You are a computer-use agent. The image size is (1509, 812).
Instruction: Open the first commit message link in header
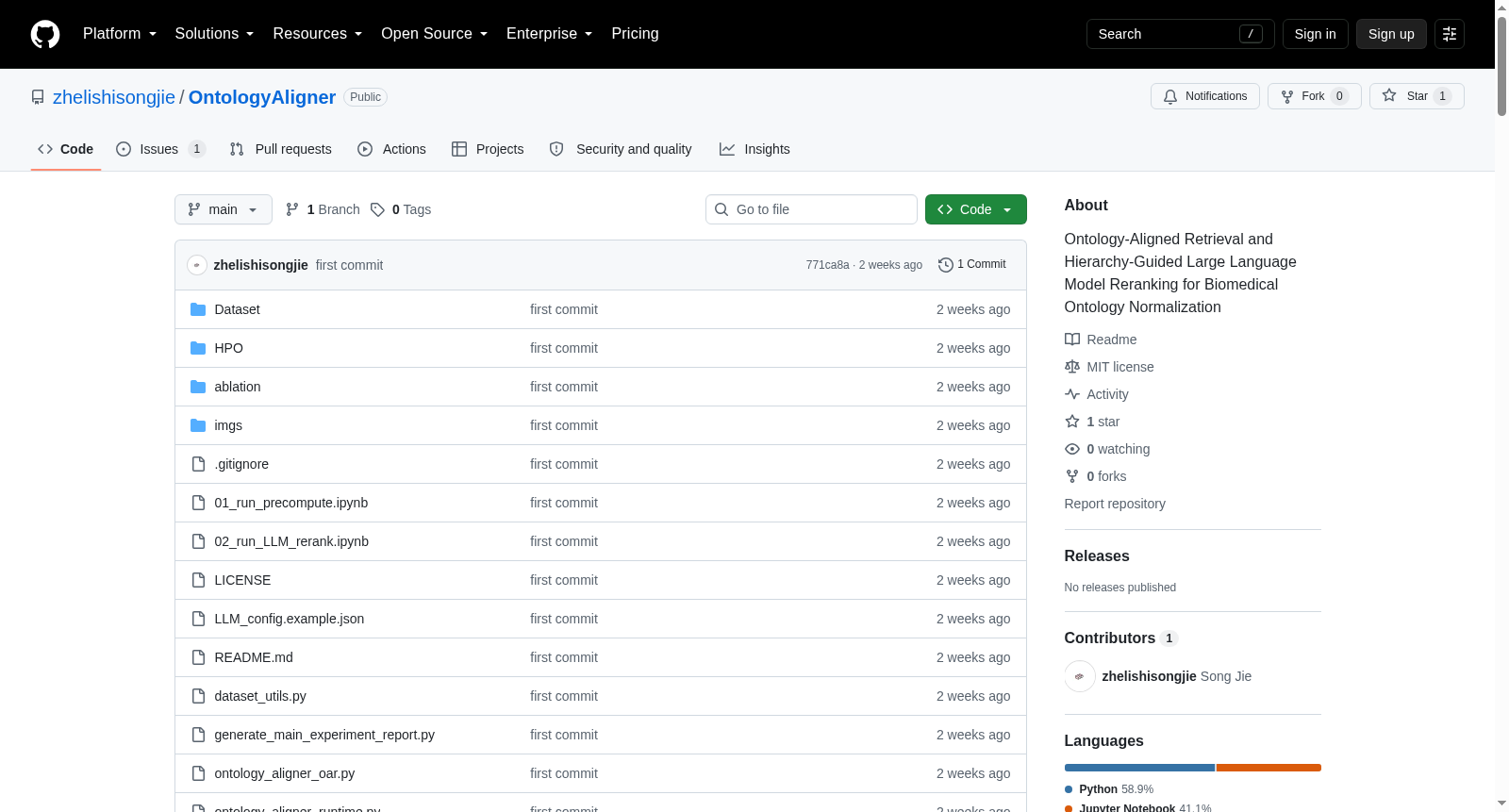click(349, 265)
